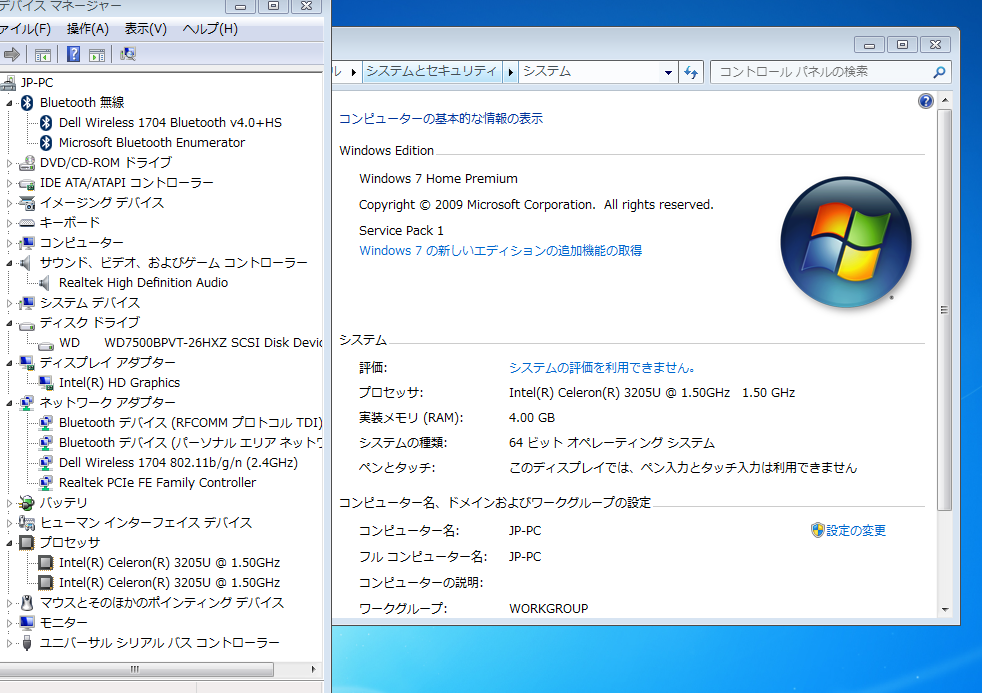Toggle the action pane display icon
Viewport: 982px width, 693px height.
(95, 55)
